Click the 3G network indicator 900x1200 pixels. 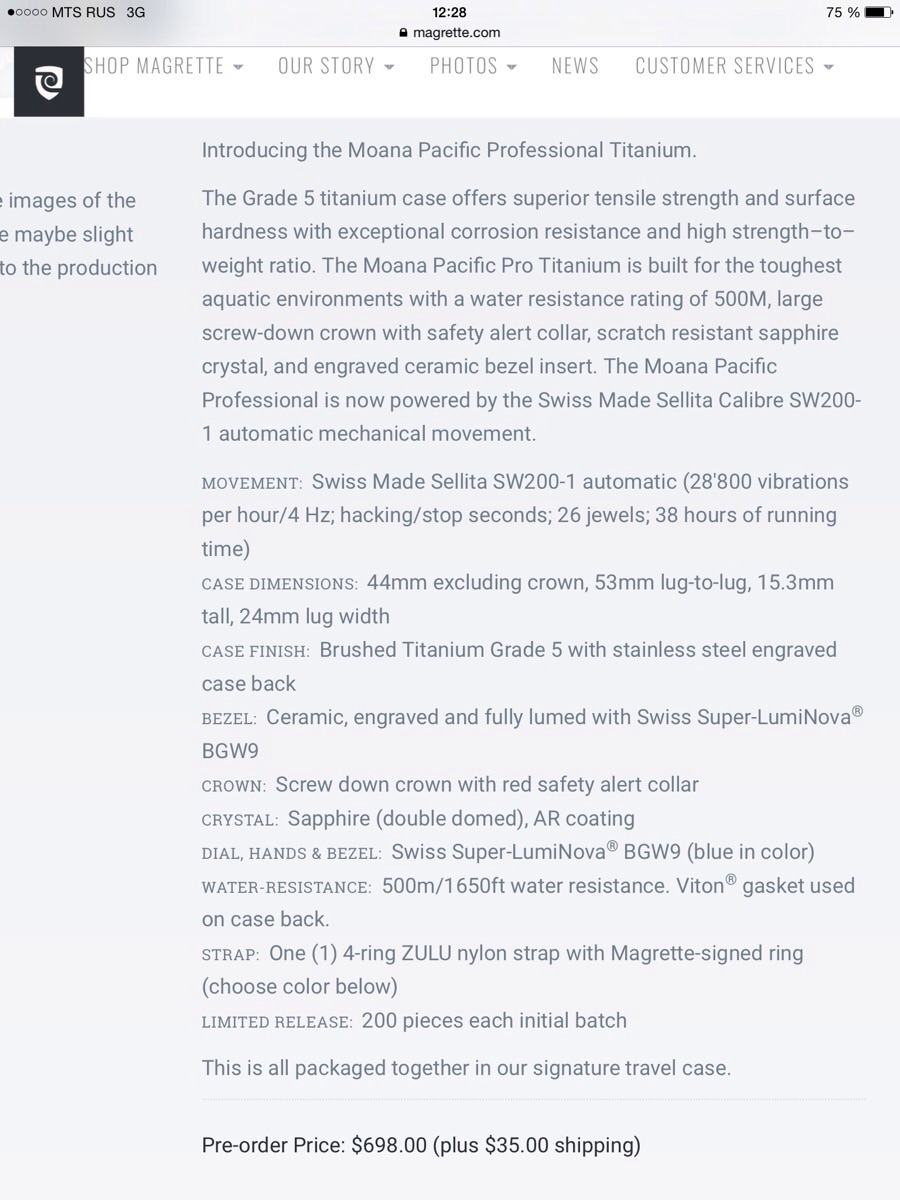coord(135,12)
